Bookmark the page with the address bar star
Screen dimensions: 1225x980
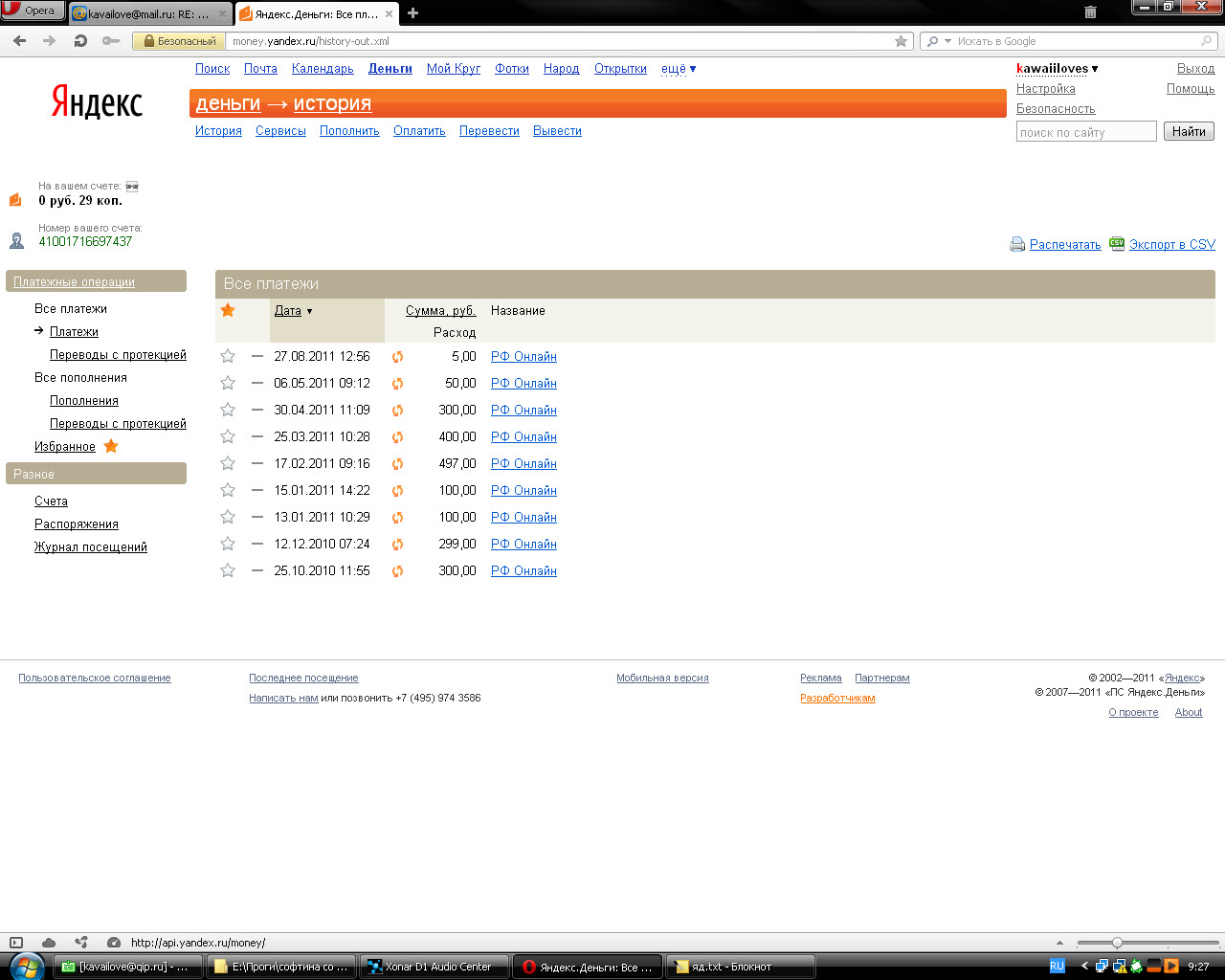coord(901,41)
